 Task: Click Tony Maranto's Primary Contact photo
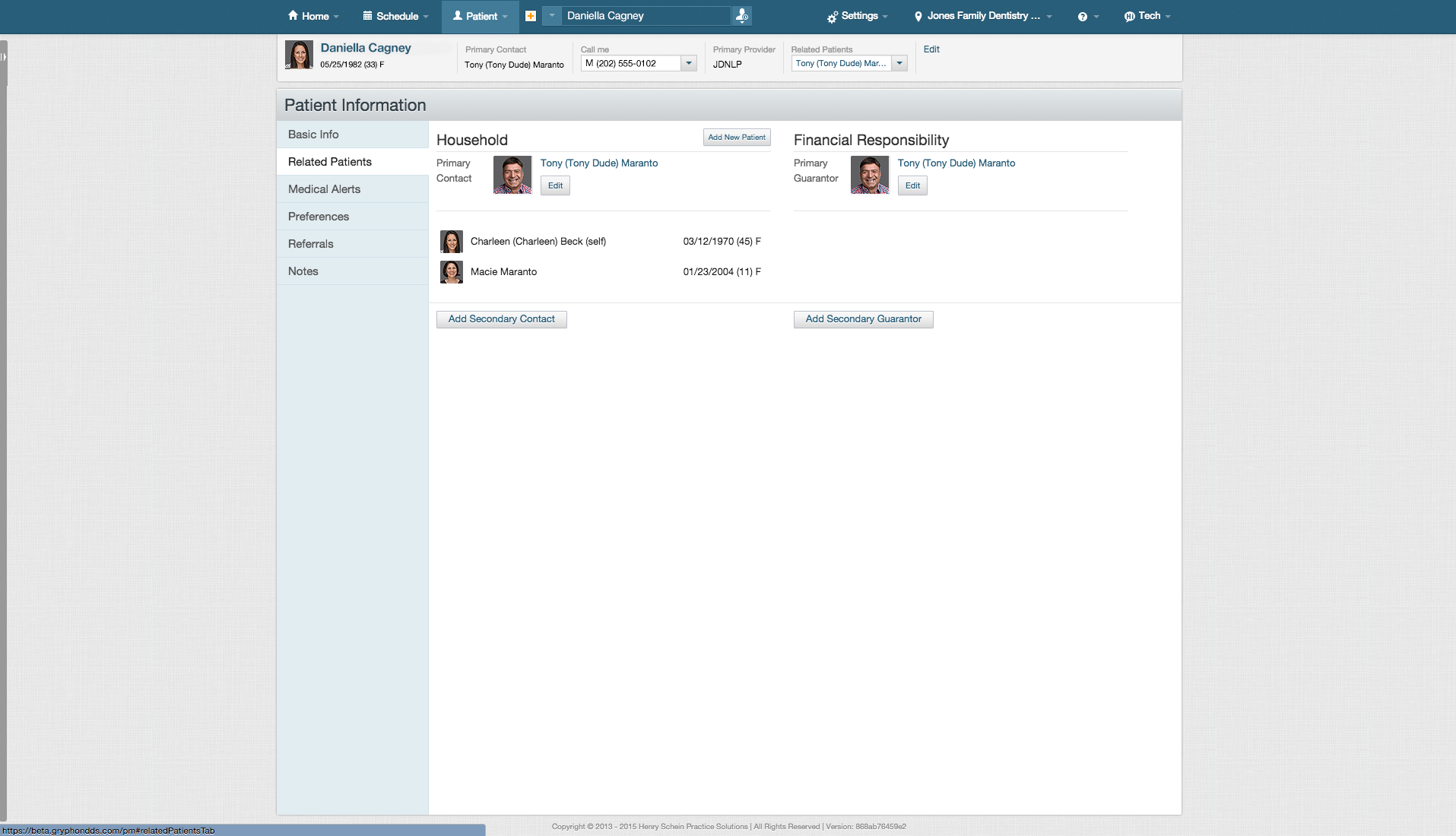[512, 175]
